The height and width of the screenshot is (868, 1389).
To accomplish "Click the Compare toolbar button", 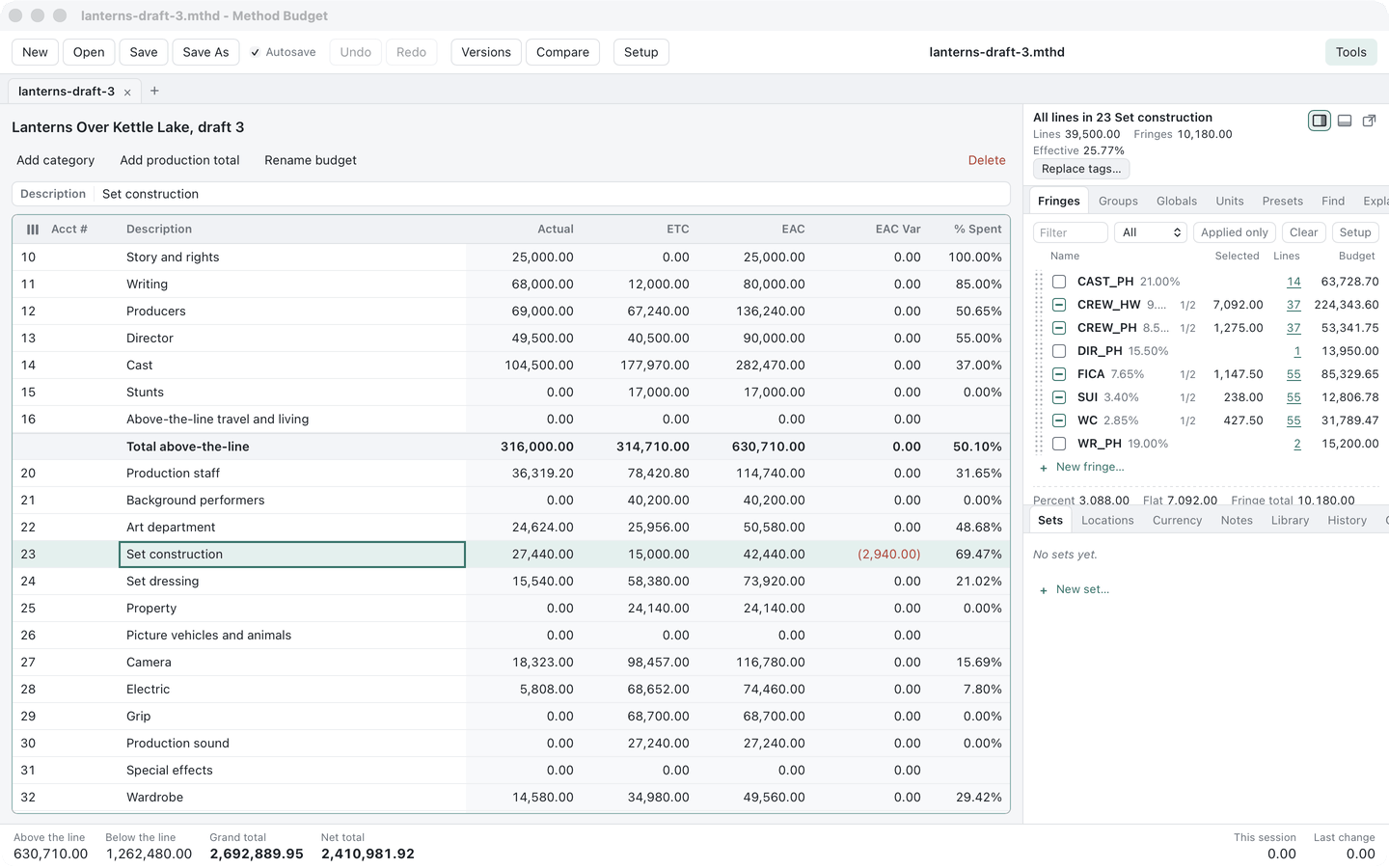I will click(x=562, y=52).
